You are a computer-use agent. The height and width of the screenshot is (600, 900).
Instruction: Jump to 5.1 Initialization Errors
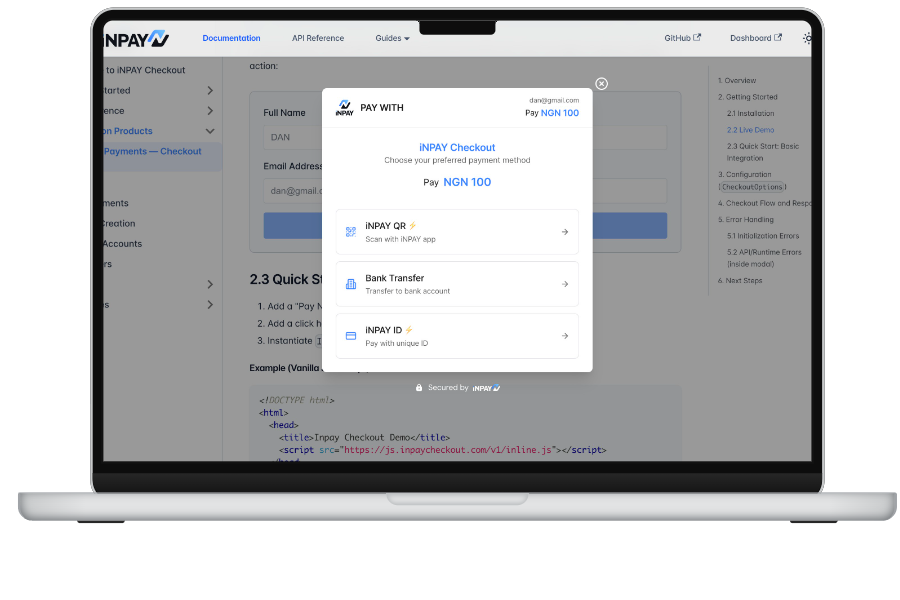coord(763,236)
